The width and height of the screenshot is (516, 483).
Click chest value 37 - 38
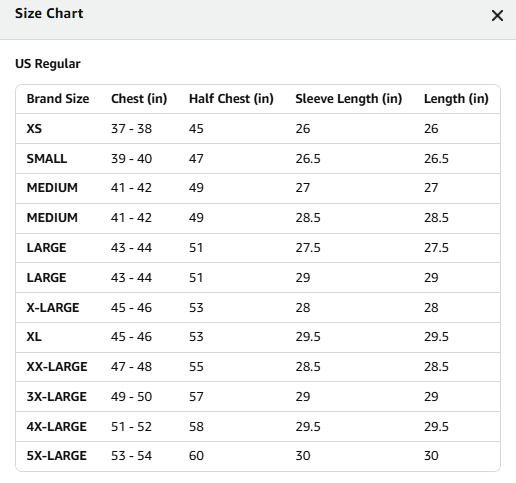(x=131, y=129)
